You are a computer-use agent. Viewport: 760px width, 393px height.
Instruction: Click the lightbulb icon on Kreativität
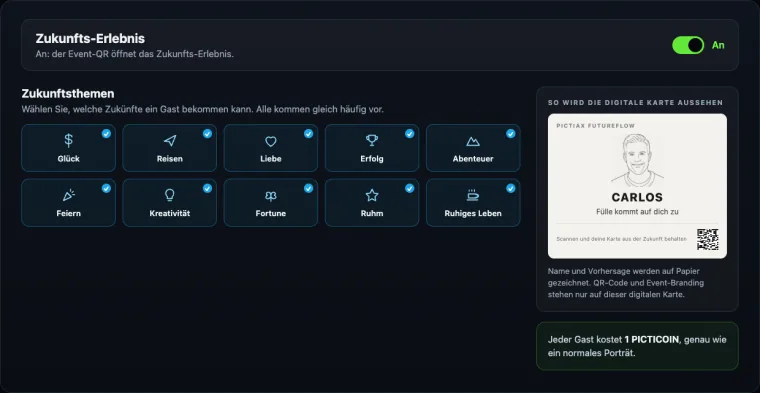pos(169,195)
